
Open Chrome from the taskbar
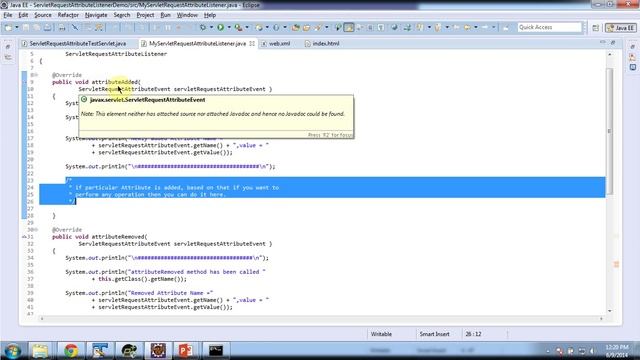click(71, 351)
